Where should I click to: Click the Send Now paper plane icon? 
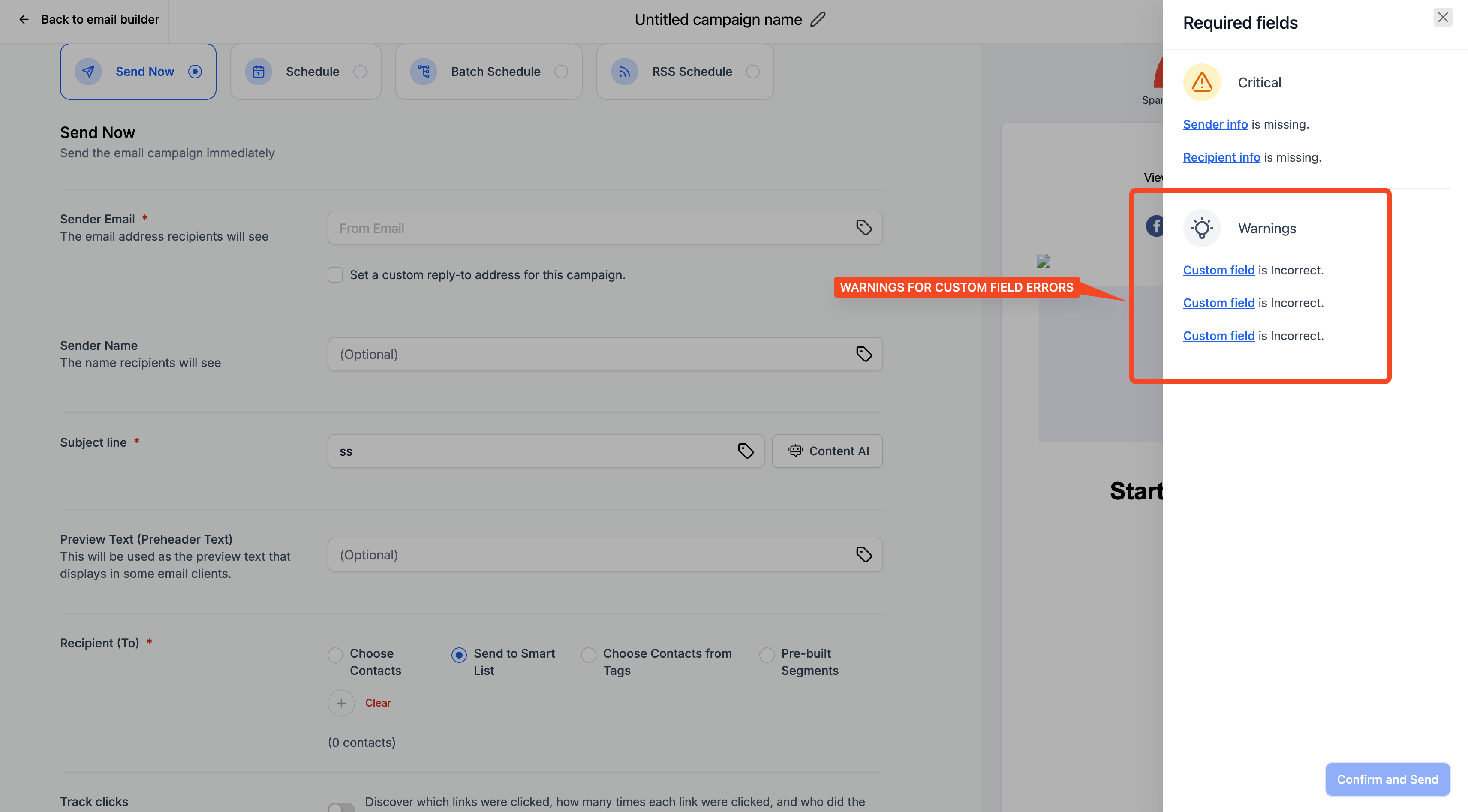click(x=88, y=71)
